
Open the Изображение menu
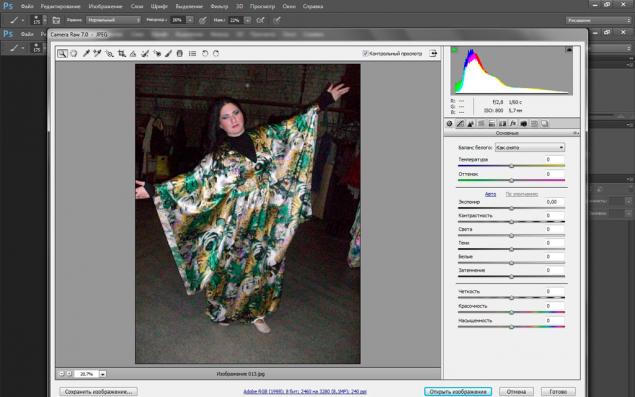click(105, 6)
